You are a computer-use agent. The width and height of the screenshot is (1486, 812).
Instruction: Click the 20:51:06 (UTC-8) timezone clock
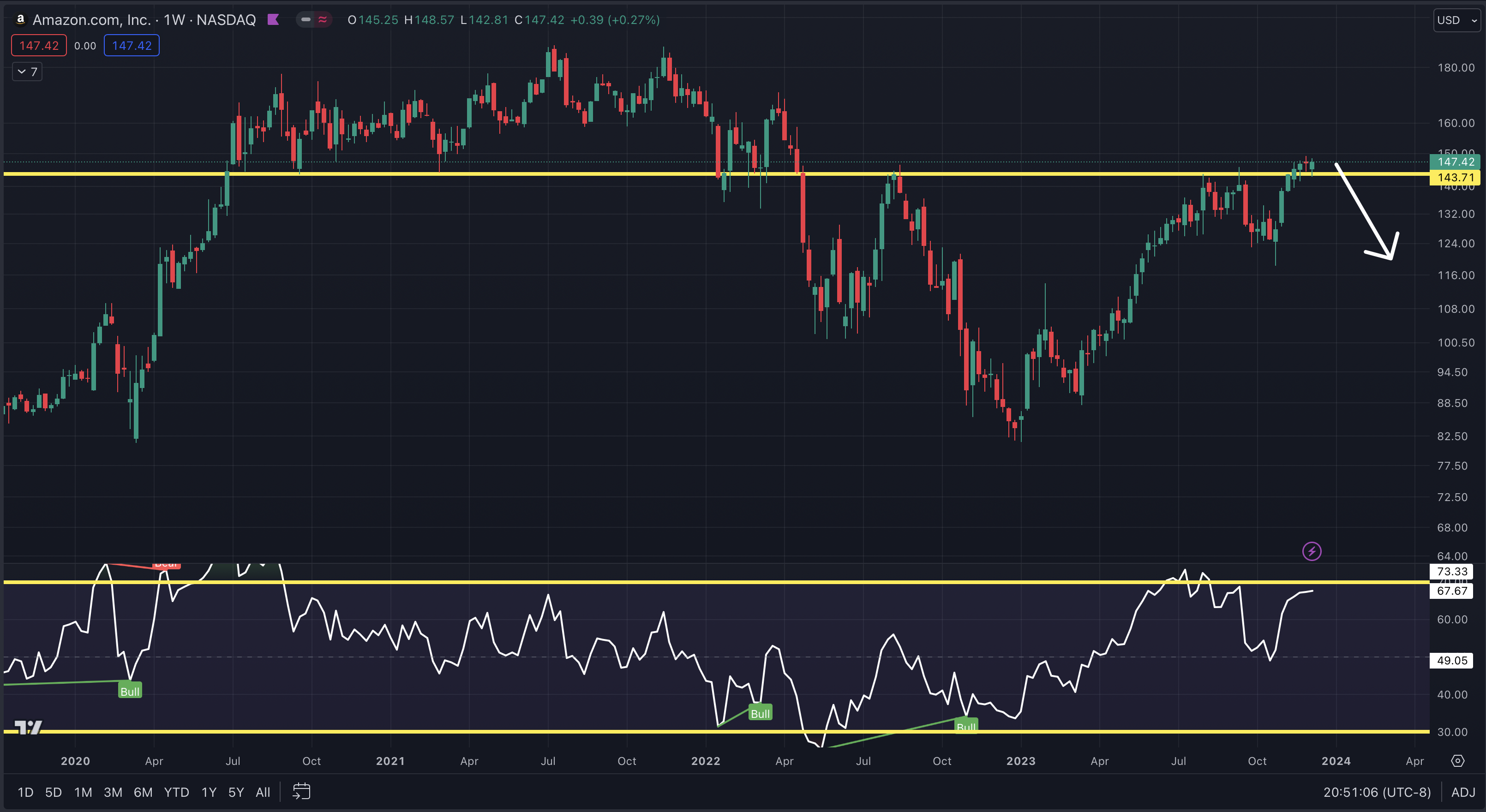[x=1377, y=793]
